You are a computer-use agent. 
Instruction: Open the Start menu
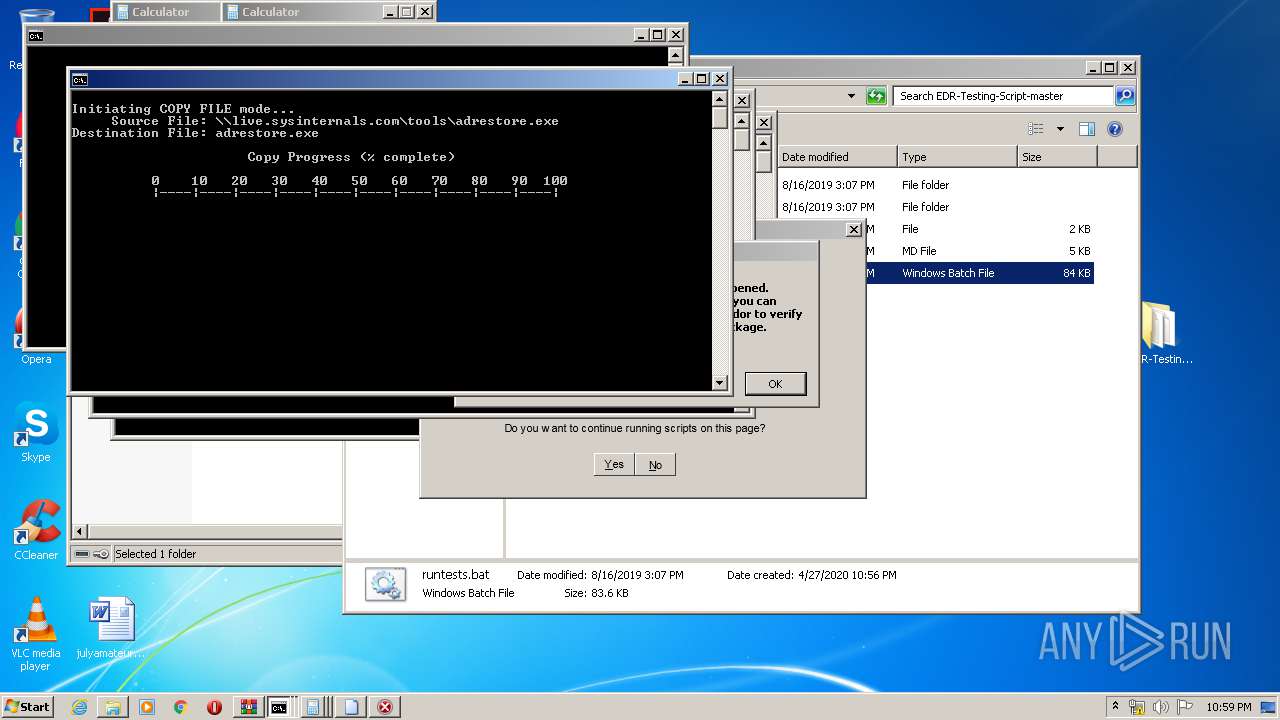pos(27,707)
